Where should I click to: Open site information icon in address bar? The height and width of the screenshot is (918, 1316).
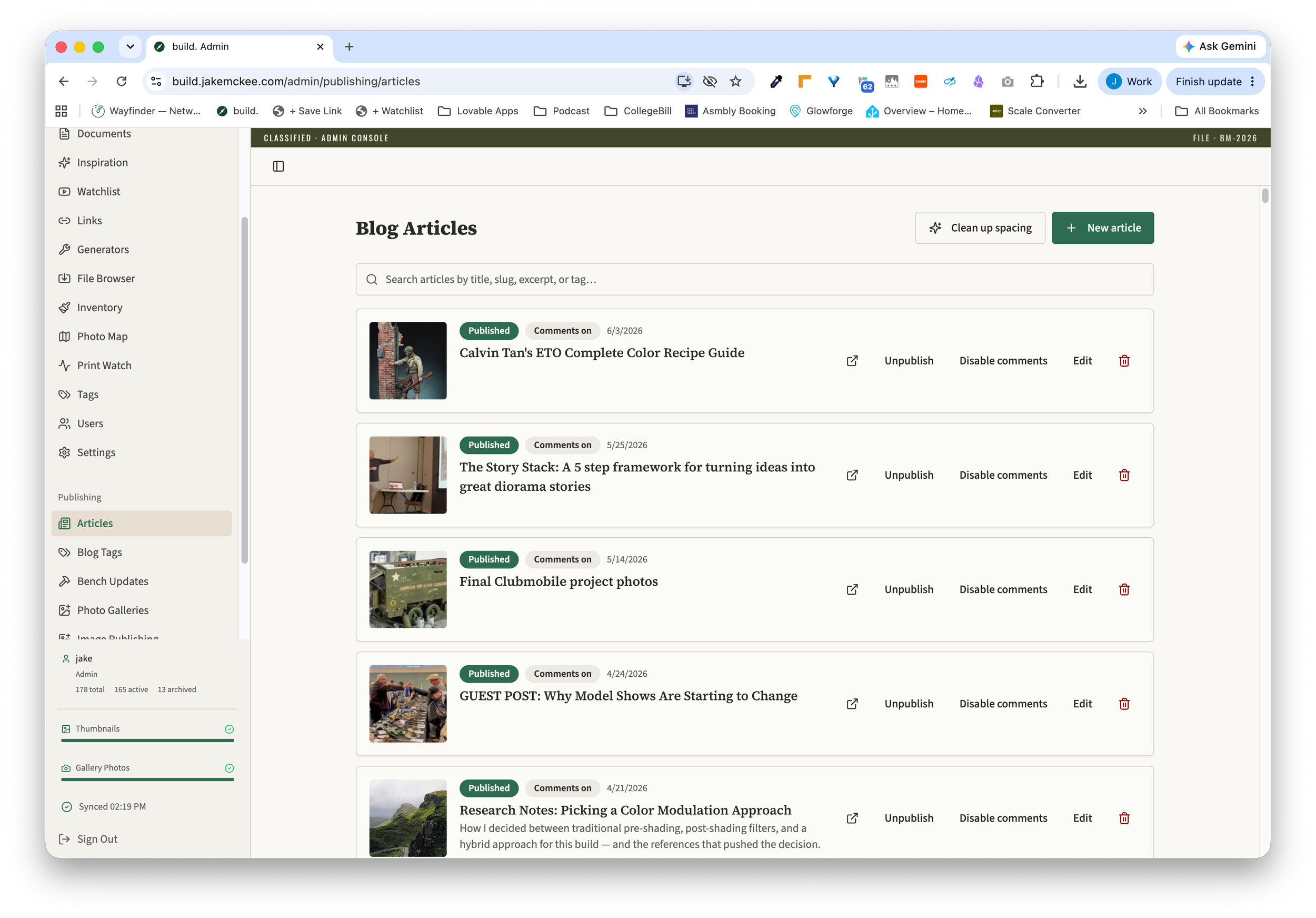pos(156,82)
